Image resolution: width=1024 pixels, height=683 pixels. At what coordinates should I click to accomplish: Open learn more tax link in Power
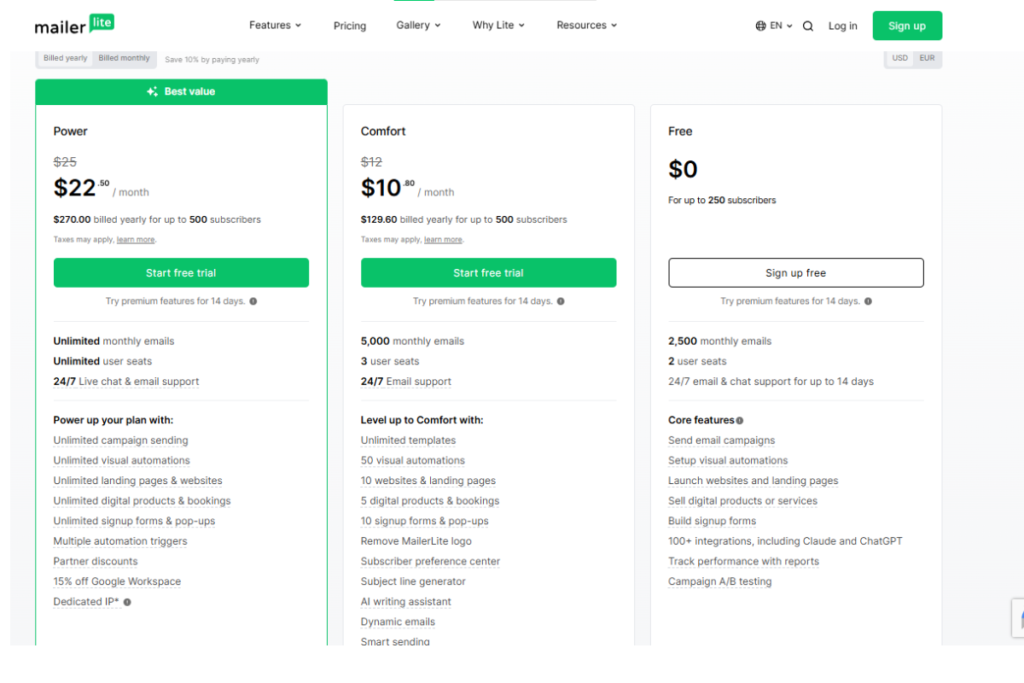click(136, 240)
